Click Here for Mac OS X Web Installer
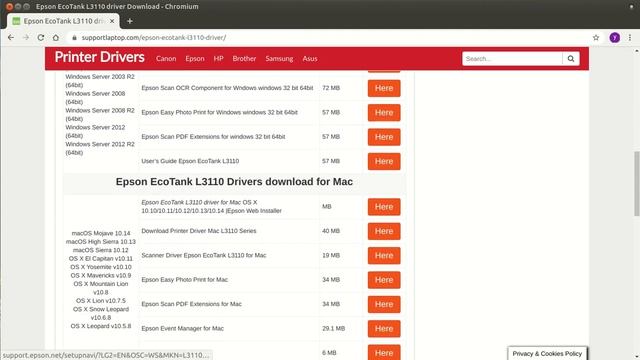The image size is (640, 360). coord(384,207)
